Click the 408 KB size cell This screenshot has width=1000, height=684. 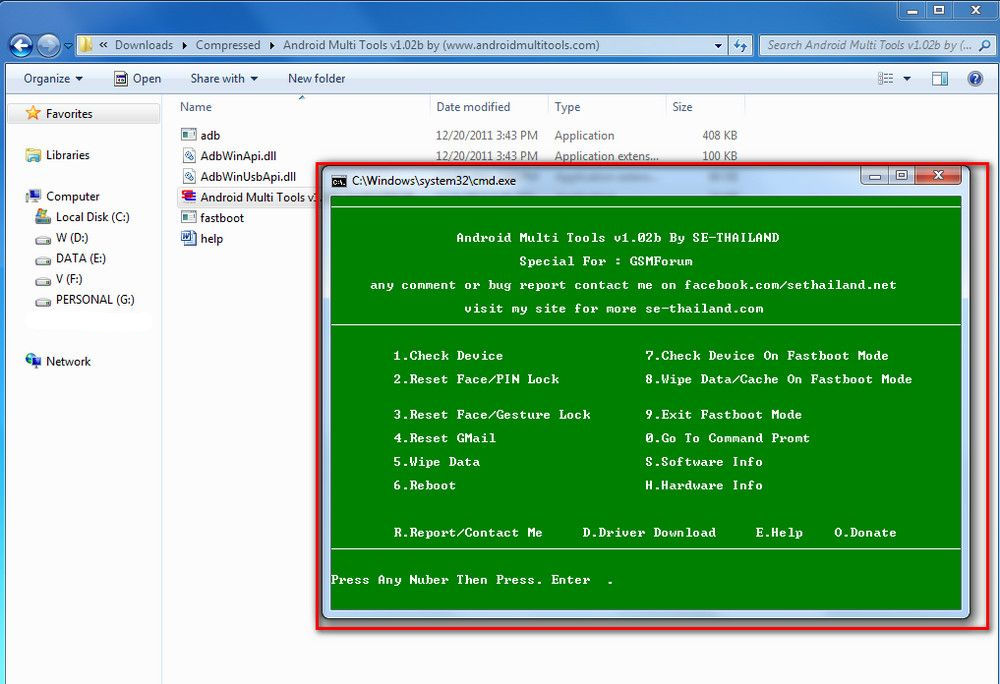coord(719,135)
